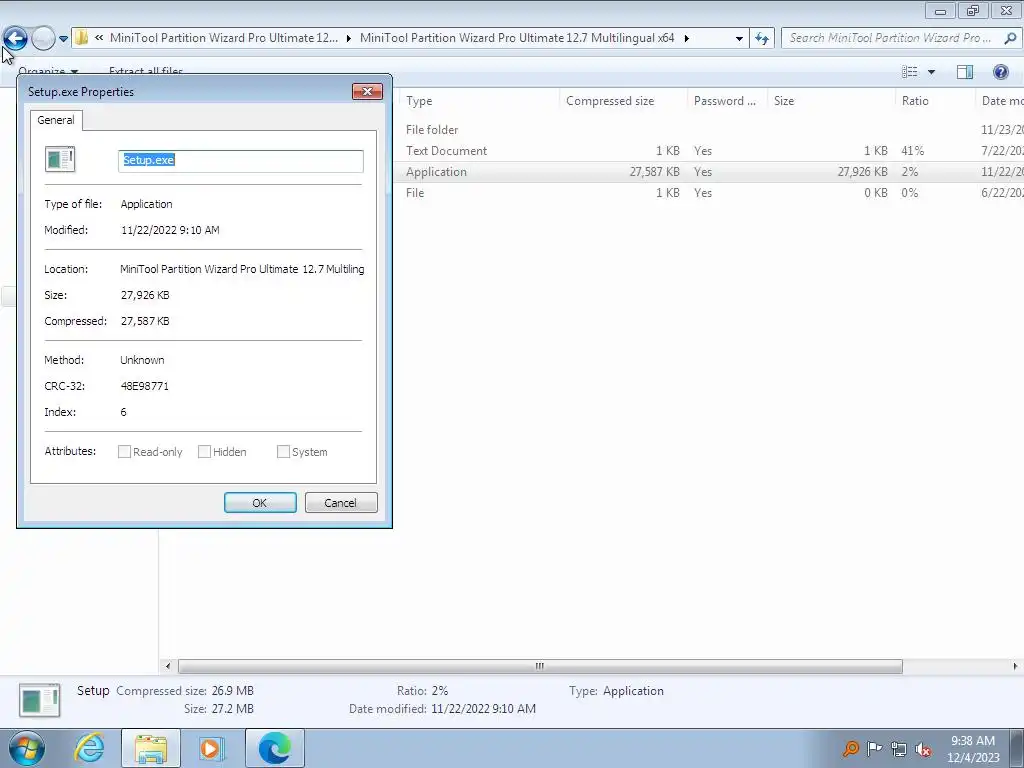Click the orange magnifier tray icon
Image resolution: width=1024 pixels, height=768 pixels.
[850, 748]
